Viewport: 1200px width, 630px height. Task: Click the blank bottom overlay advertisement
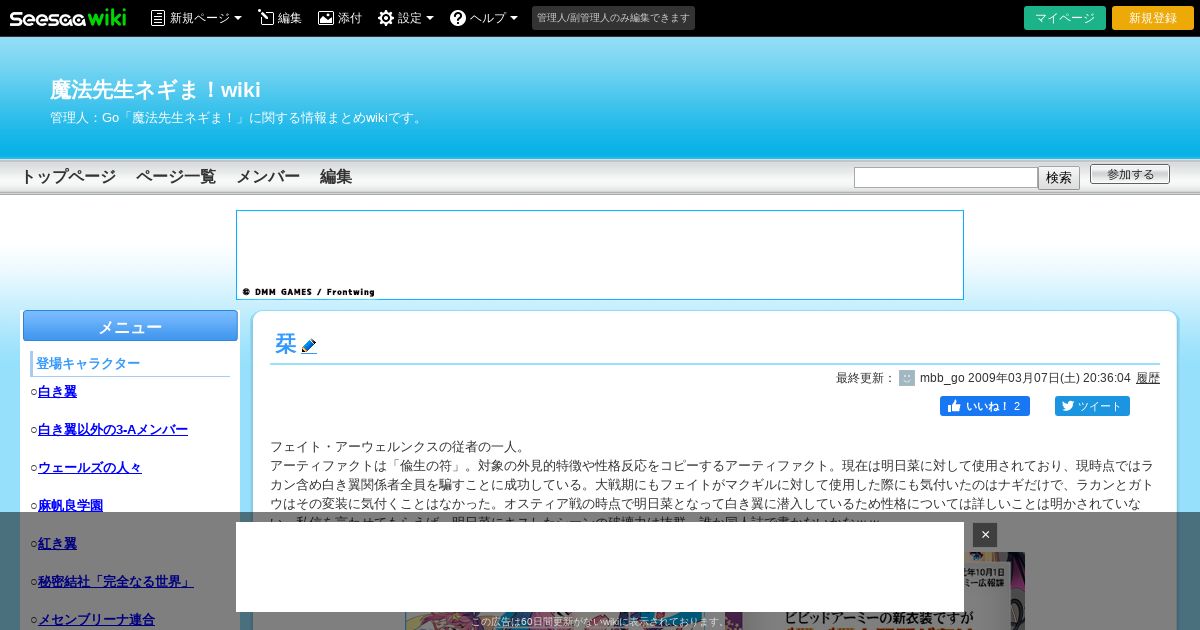(600, 567)
